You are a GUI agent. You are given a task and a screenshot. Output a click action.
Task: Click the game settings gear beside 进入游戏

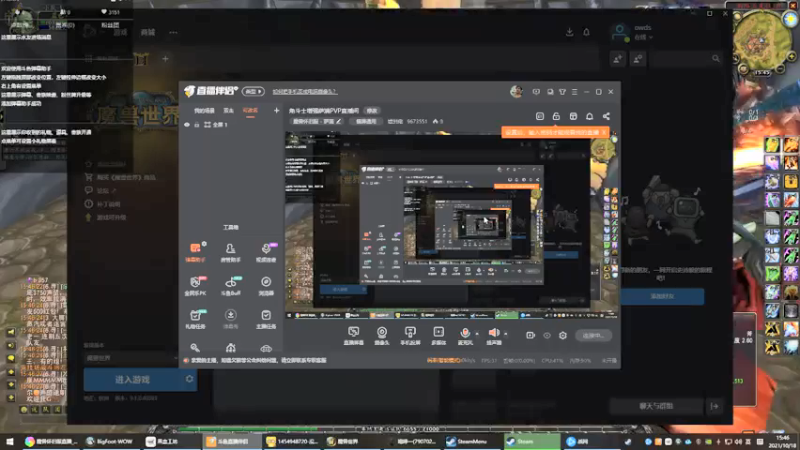[189, 379]
